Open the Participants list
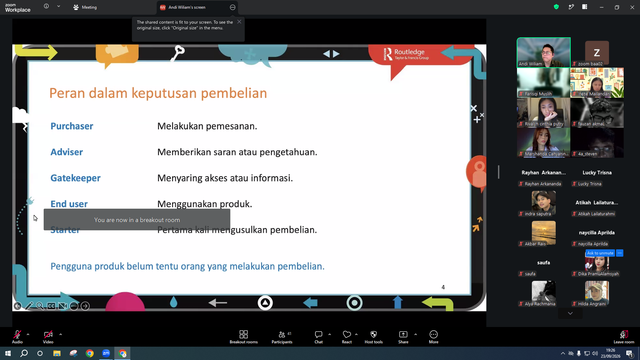This screenshot has height=360, width=640. tap(282, 337)
